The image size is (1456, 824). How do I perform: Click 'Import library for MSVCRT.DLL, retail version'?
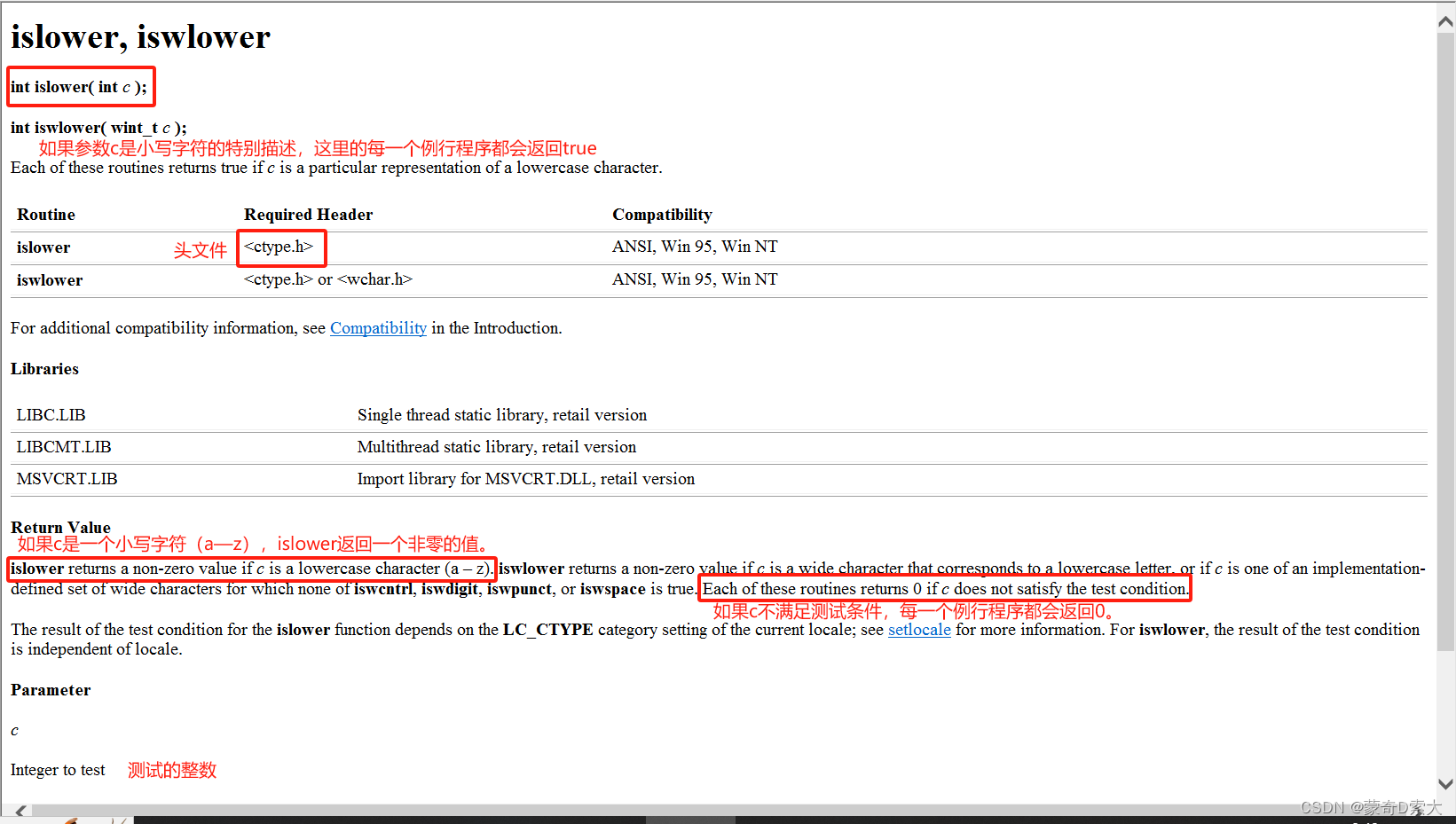526,479
